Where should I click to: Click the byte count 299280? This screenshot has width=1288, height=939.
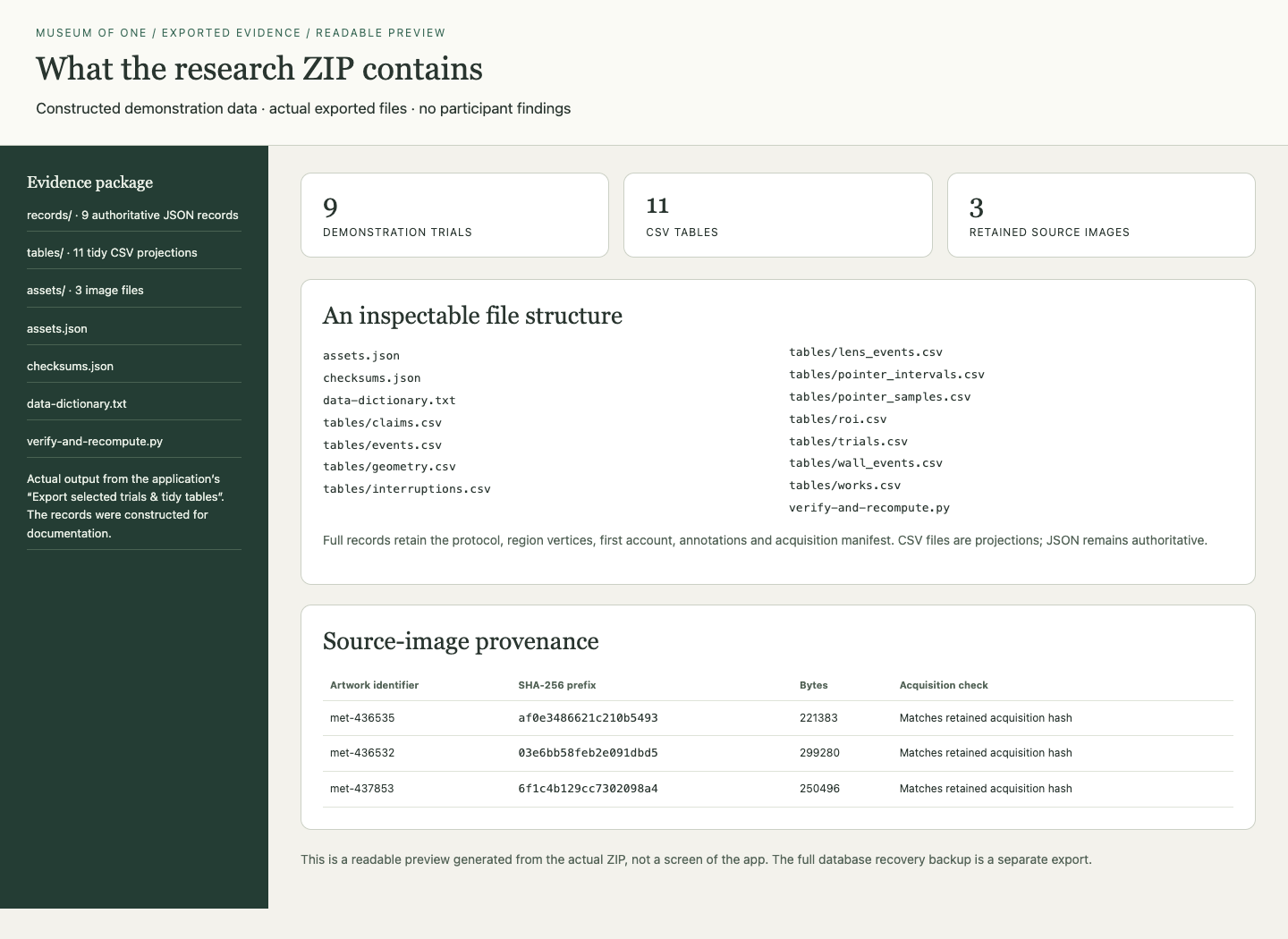(x=819, y=753)
